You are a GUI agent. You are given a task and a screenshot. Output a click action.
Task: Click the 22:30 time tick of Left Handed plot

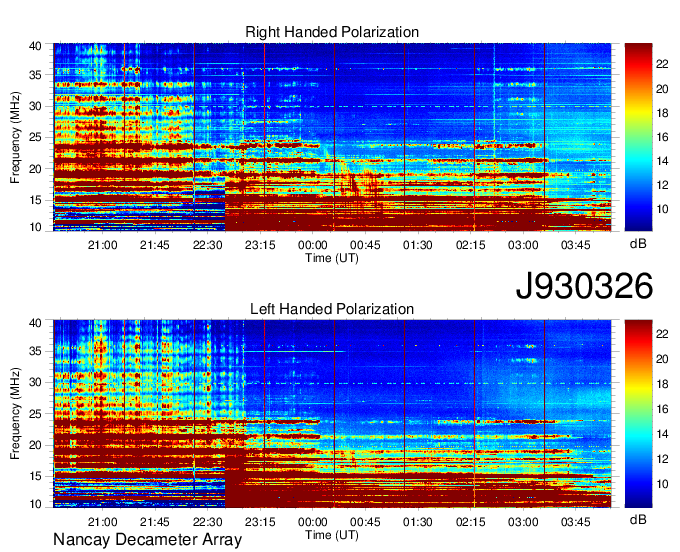coord(207,522)
